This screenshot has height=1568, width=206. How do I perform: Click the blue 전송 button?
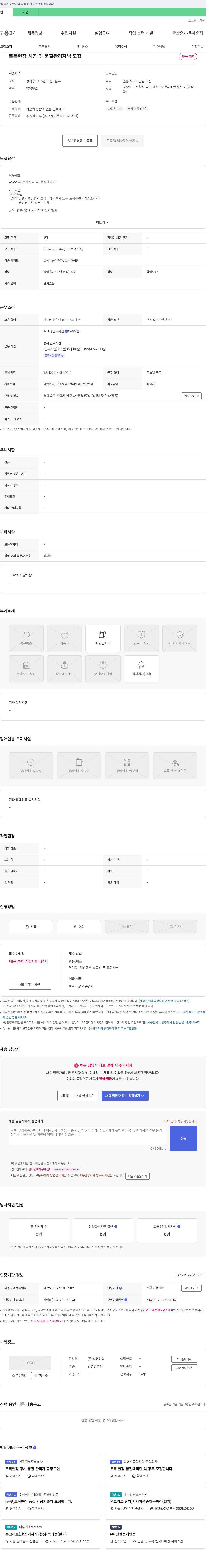[183, 1138]
